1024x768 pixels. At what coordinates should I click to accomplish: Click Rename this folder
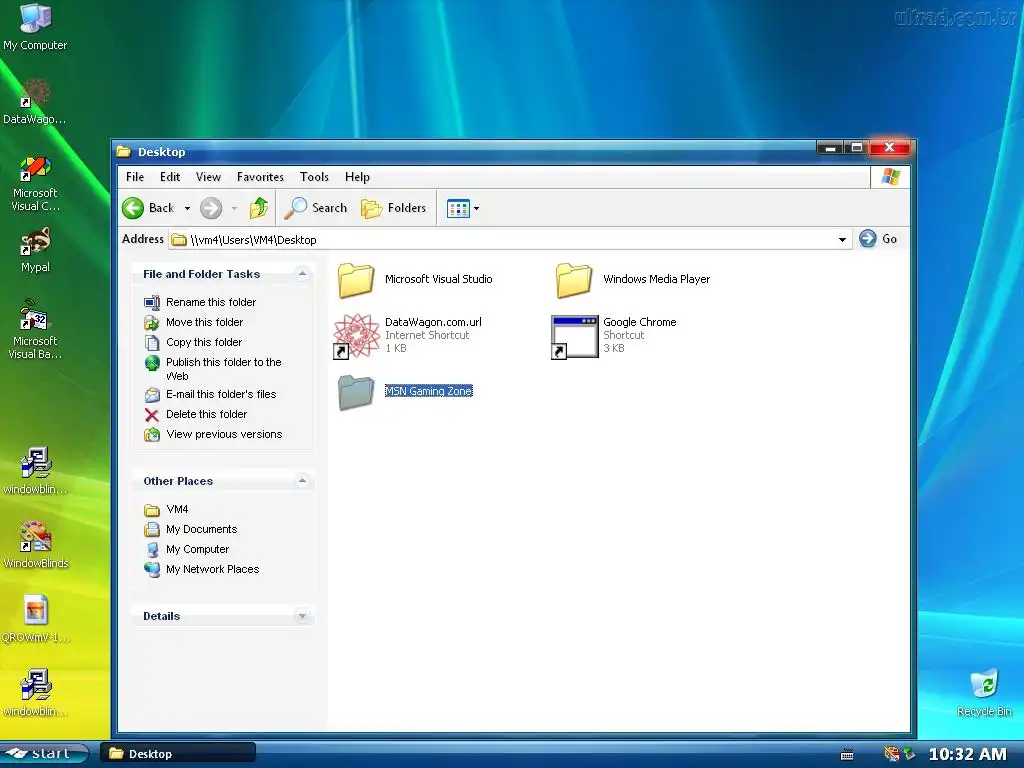coord(200,302)
